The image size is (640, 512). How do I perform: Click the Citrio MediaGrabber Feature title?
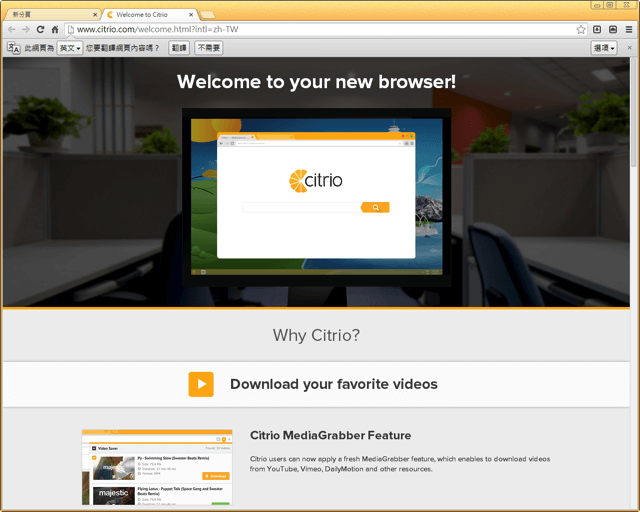[x=330, y=435]
